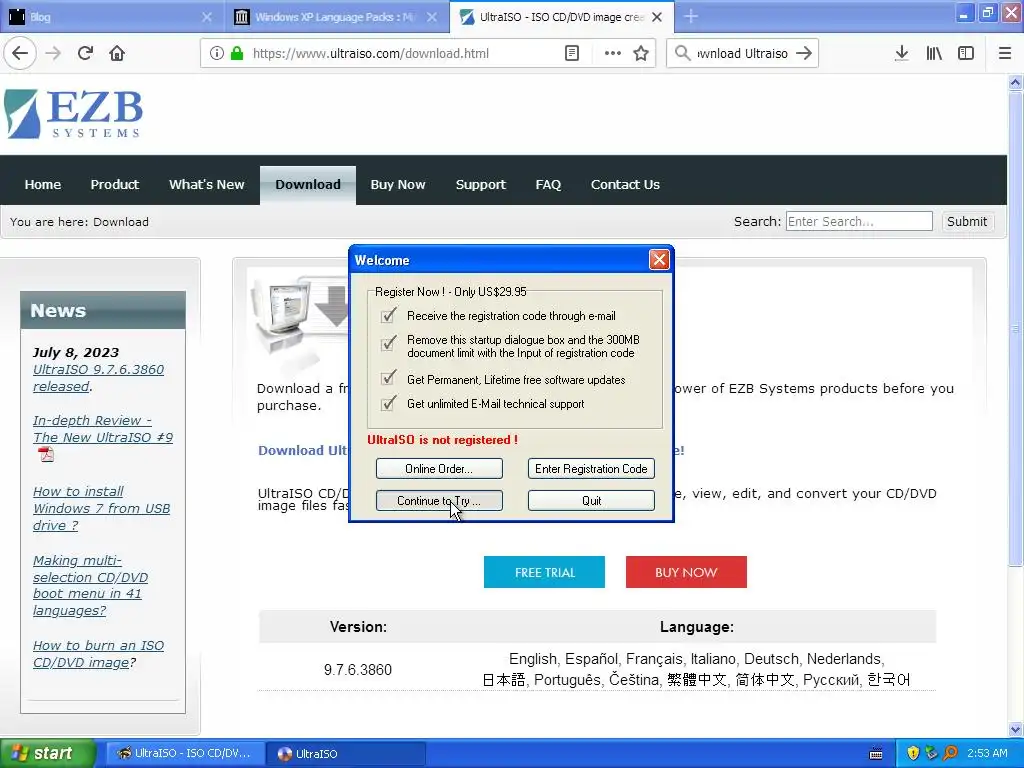Viewport: 1024px width, 768px height.
Task: Focus the site Enter Search field
Action: tap(859, 221)
